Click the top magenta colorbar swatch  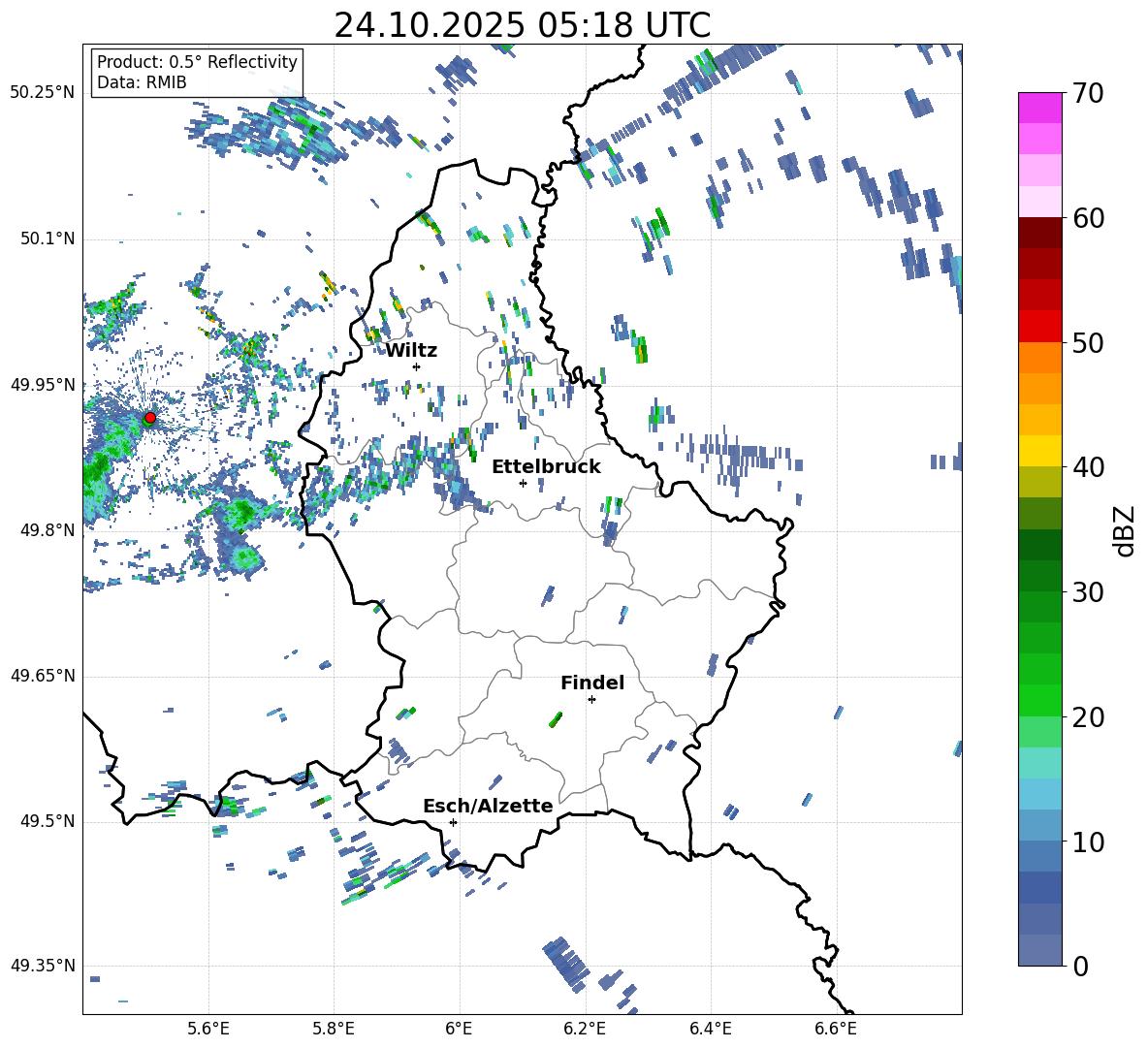(1039, 109)
